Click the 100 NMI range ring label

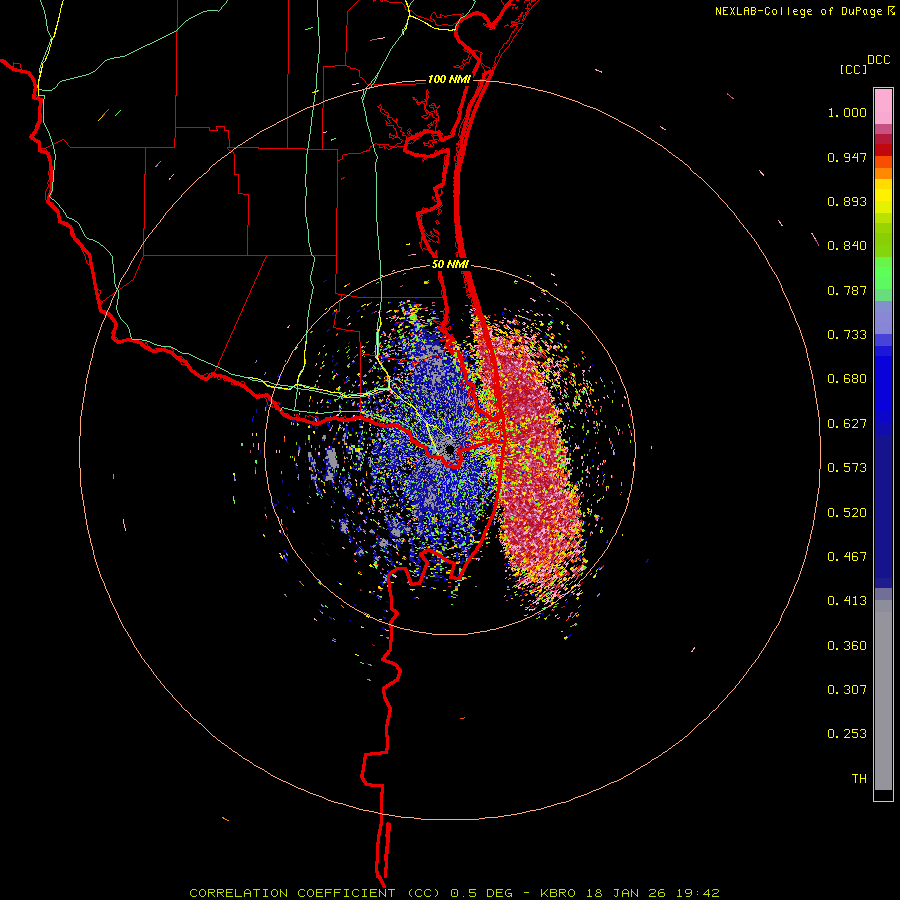[x=449, y=79]
